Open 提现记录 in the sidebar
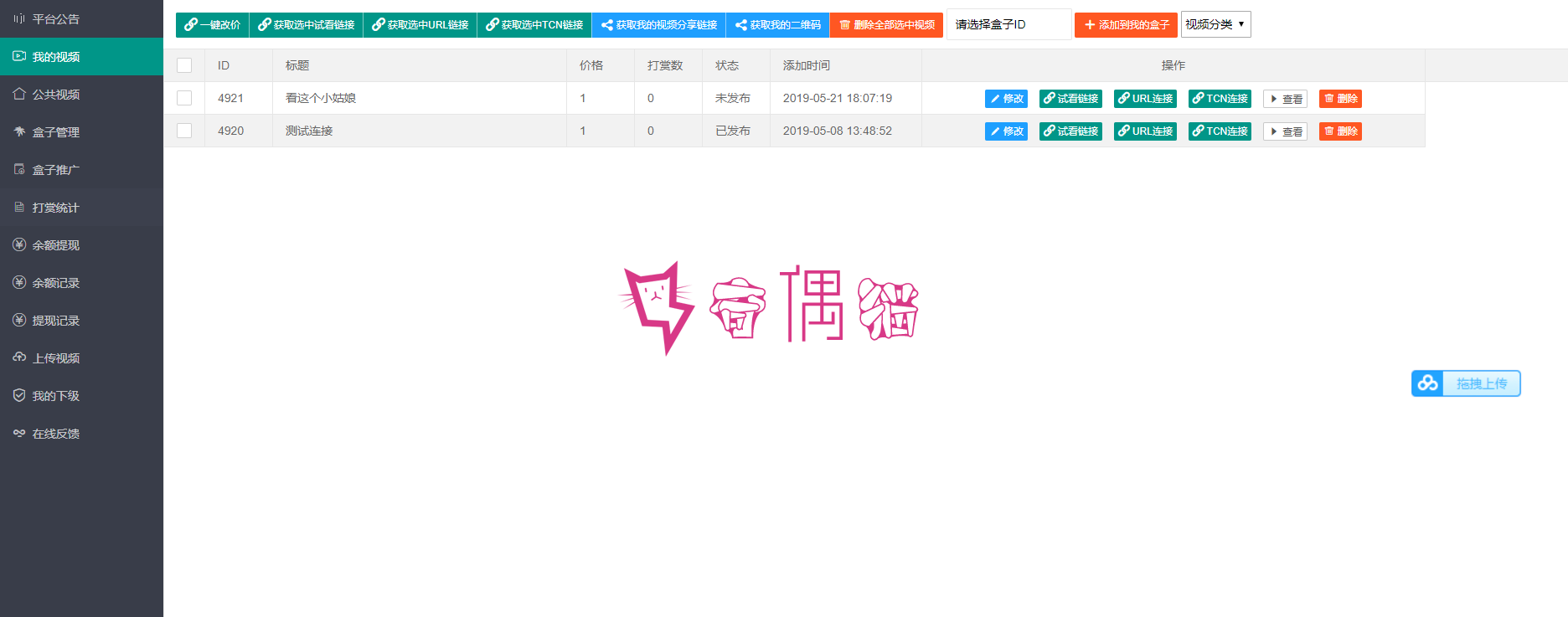The image size is (1568, 617). tap(81, 320)
